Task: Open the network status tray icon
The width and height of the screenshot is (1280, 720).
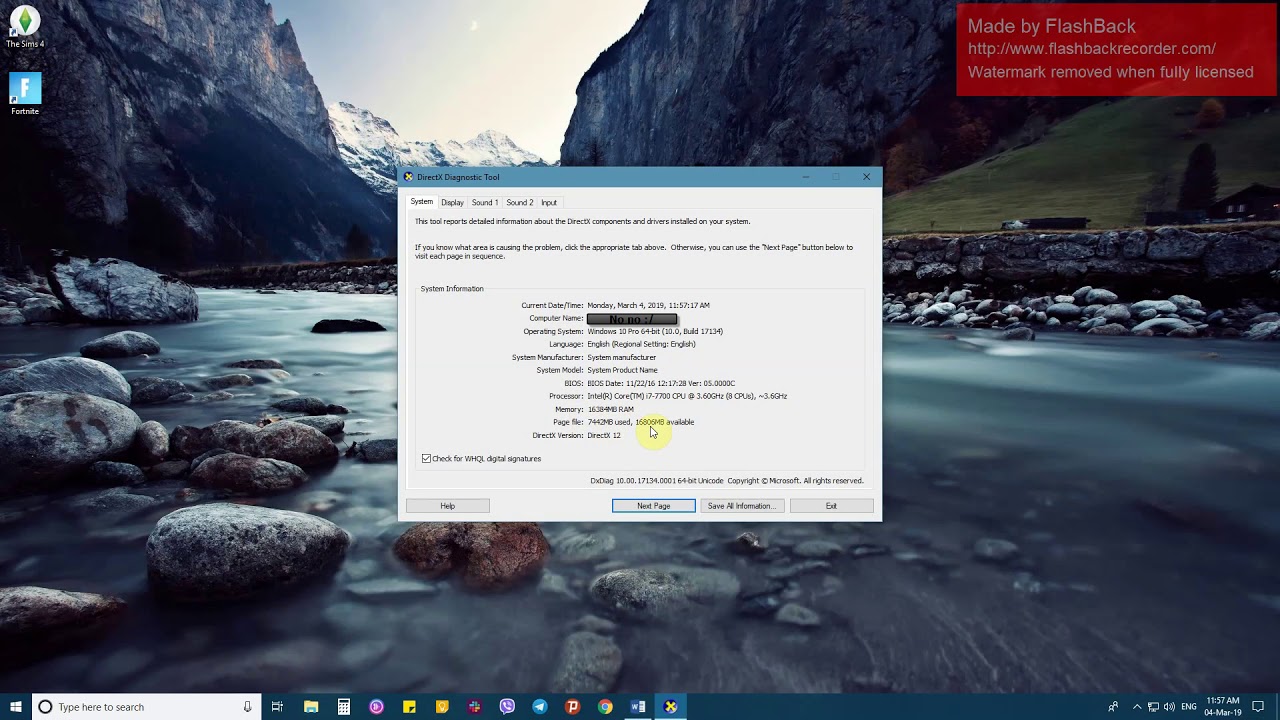Action: pos(1153,707)
